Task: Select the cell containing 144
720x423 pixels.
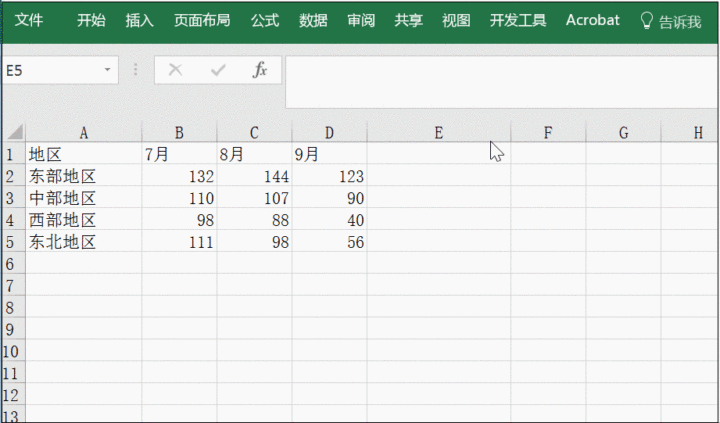Action: pyautogui.click(x=254, y=176)
